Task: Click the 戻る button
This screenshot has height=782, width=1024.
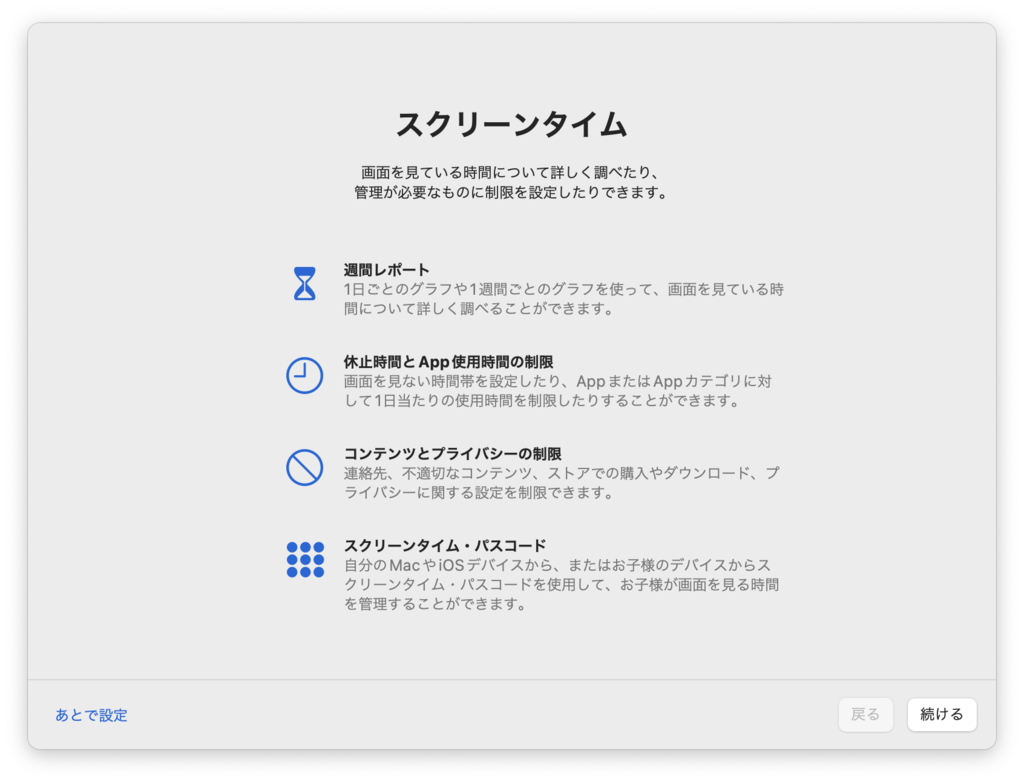Action: pyautogui.click(x=865, y=714)
